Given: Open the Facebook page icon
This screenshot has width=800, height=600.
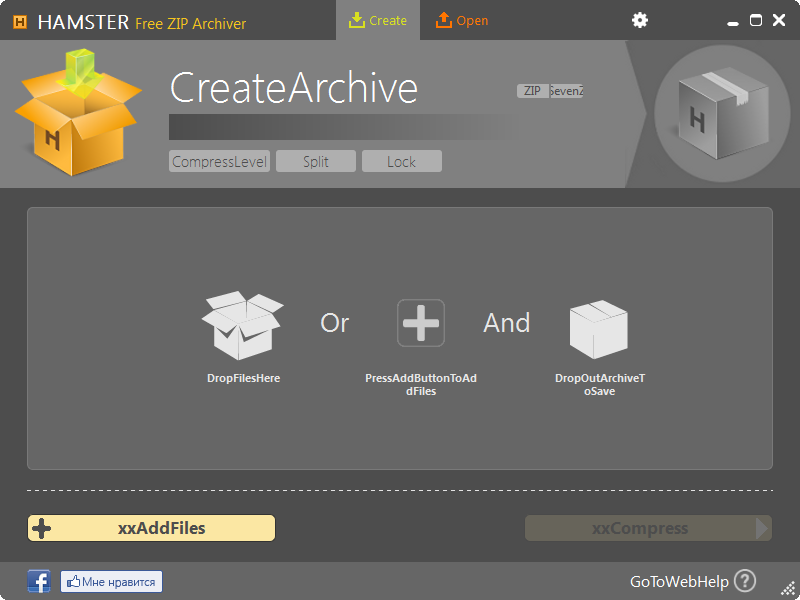Looking at the screenshot, I should click(x=39, y=581).
